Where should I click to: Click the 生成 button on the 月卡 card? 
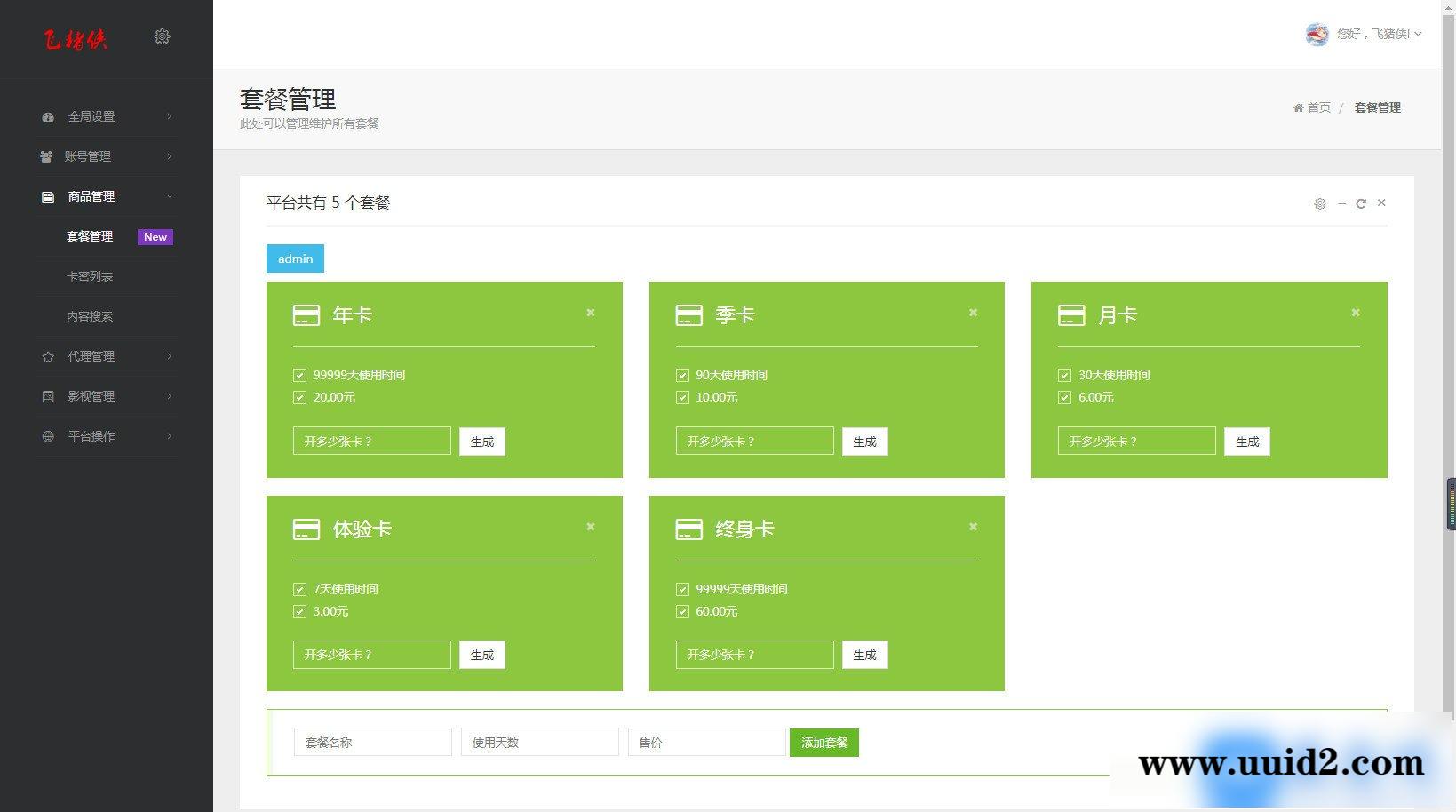pyautogui.click(x=1246, y=441)
